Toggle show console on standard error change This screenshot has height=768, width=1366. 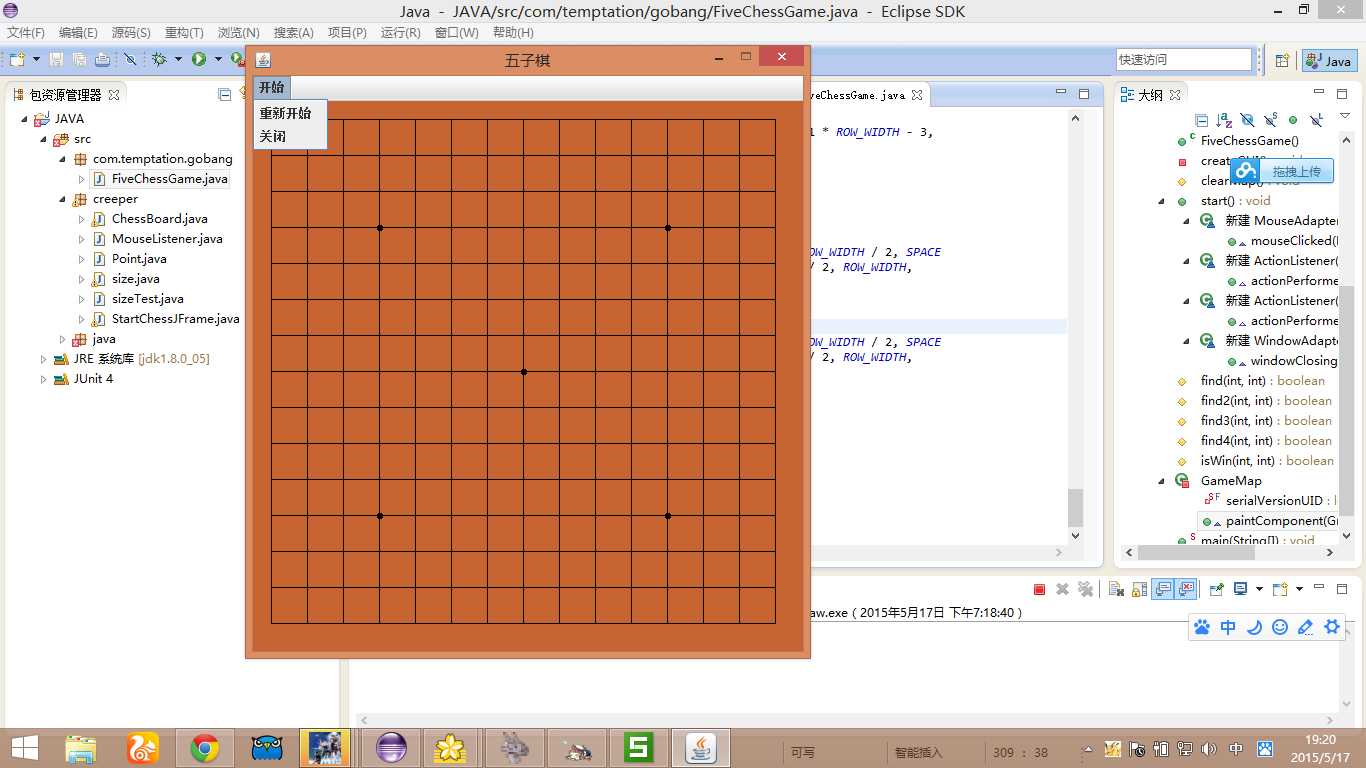point(1186,590)
